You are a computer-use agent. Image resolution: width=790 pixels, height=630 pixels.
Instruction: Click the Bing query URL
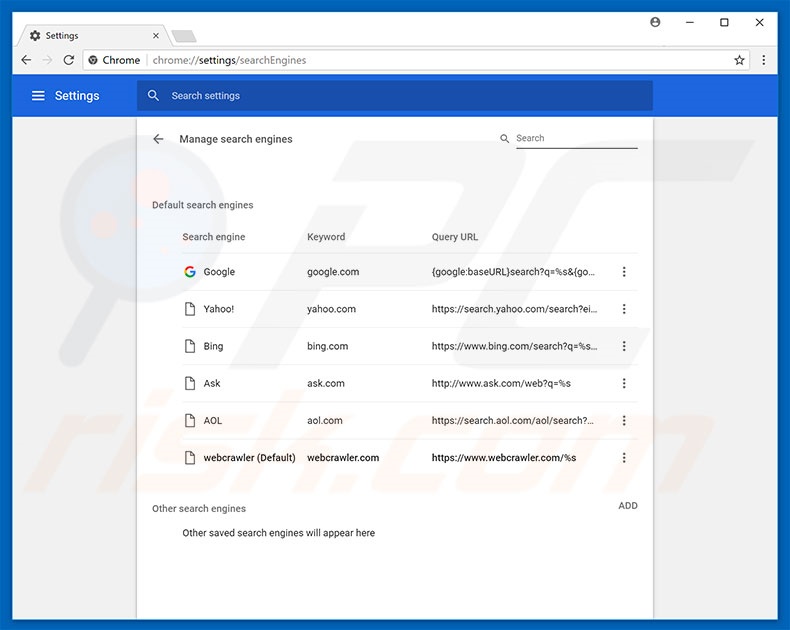tap(514, 346)
